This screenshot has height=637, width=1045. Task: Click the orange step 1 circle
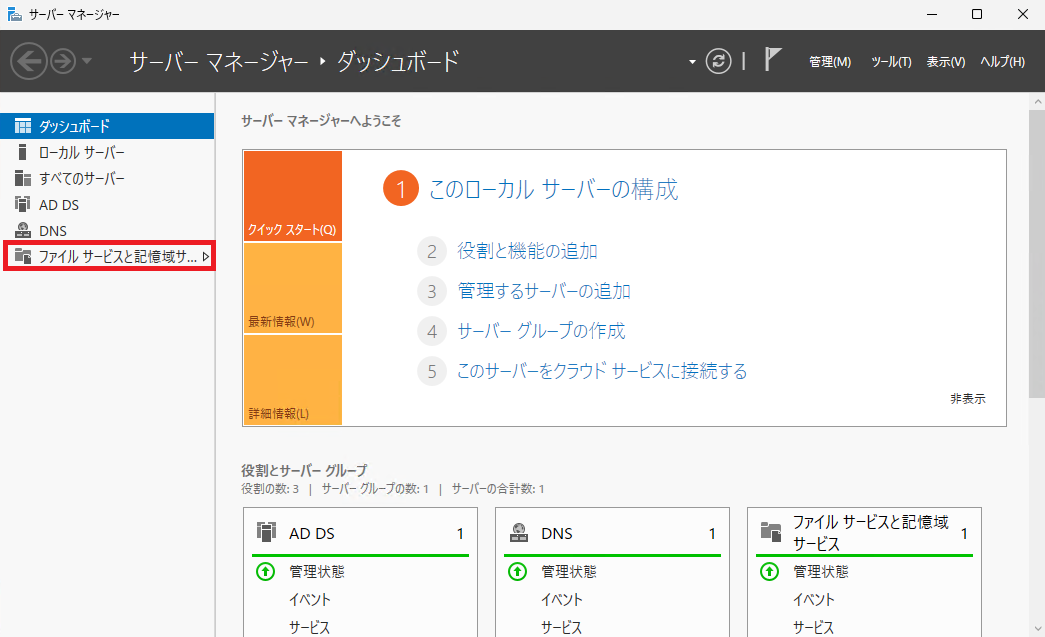tap(401, 189)
